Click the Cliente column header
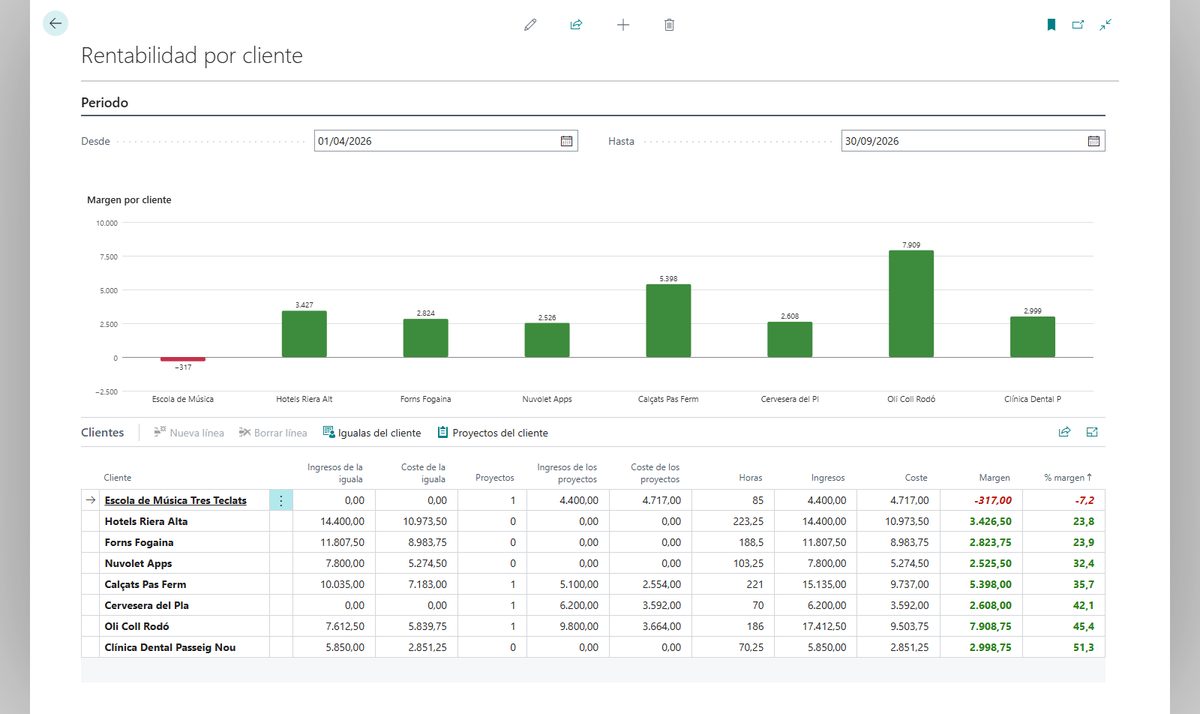The image size is (1200, 714). pos(117,478)
